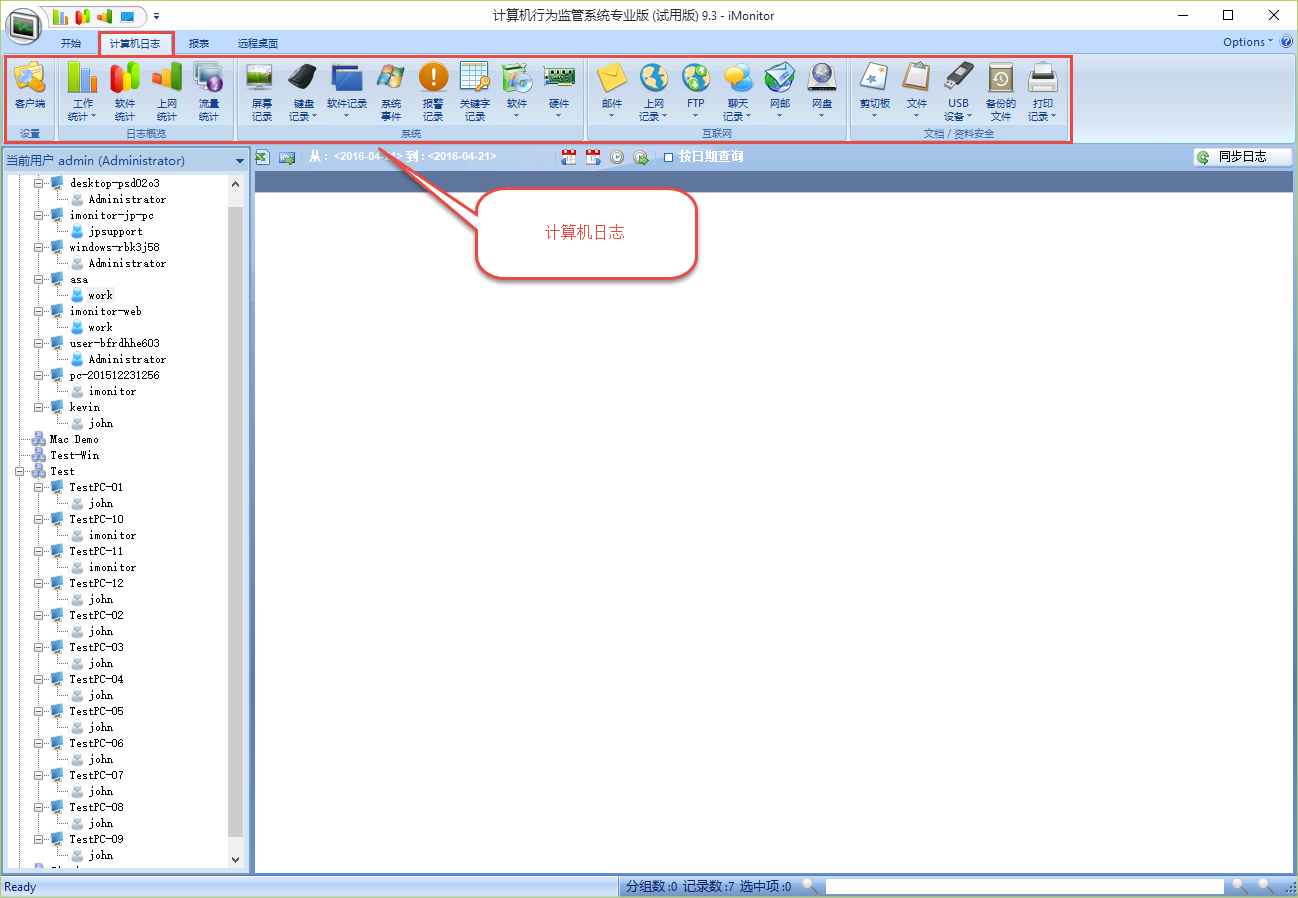Click the 软件 software icon in 系统 group
This screenshot has width=1298, height=898.
tap(517, 91)
